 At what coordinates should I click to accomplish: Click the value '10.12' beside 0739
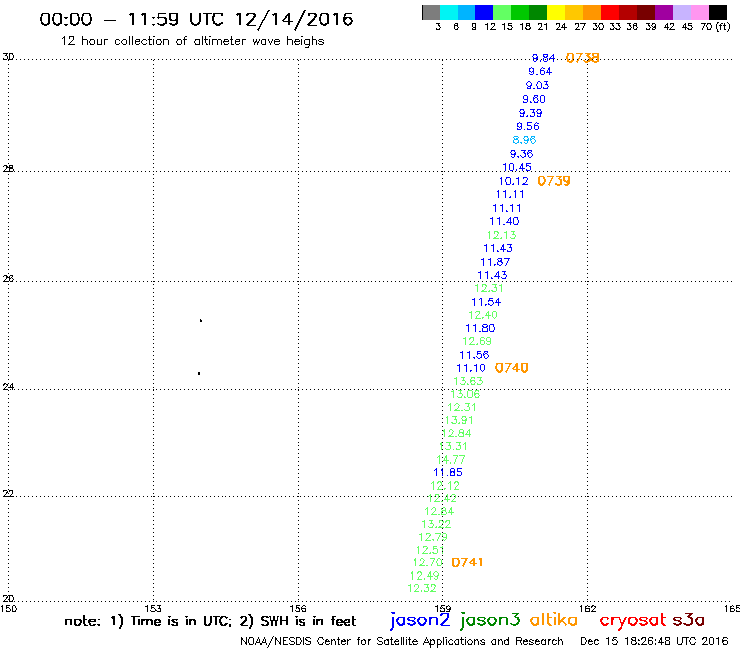(514, 181)
